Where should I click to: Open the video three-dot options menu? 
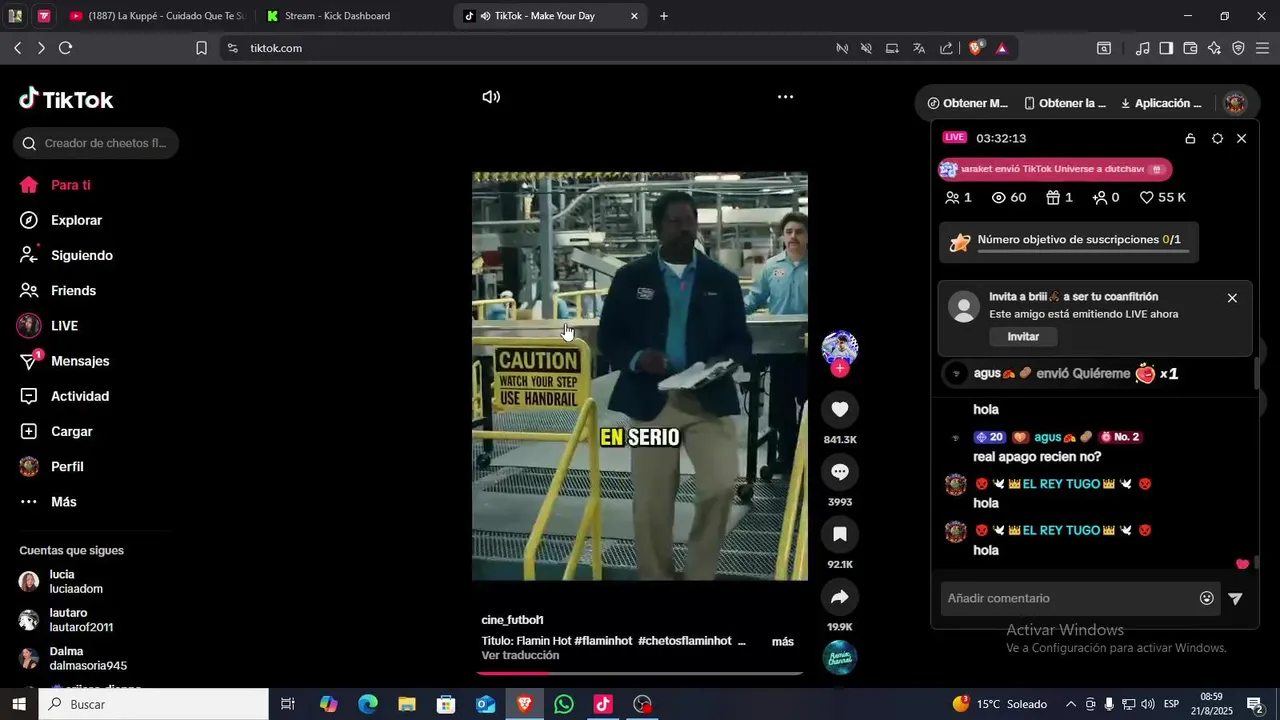point(786,97)
